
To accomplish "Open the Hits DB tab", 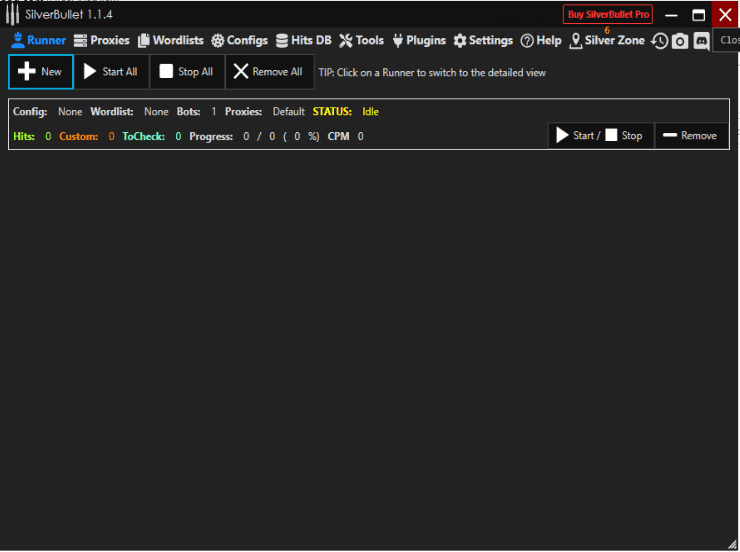I will (304, 41).
